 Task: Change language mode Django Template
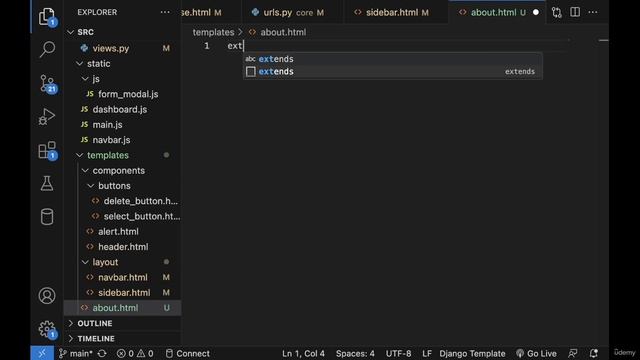[472, 353]
